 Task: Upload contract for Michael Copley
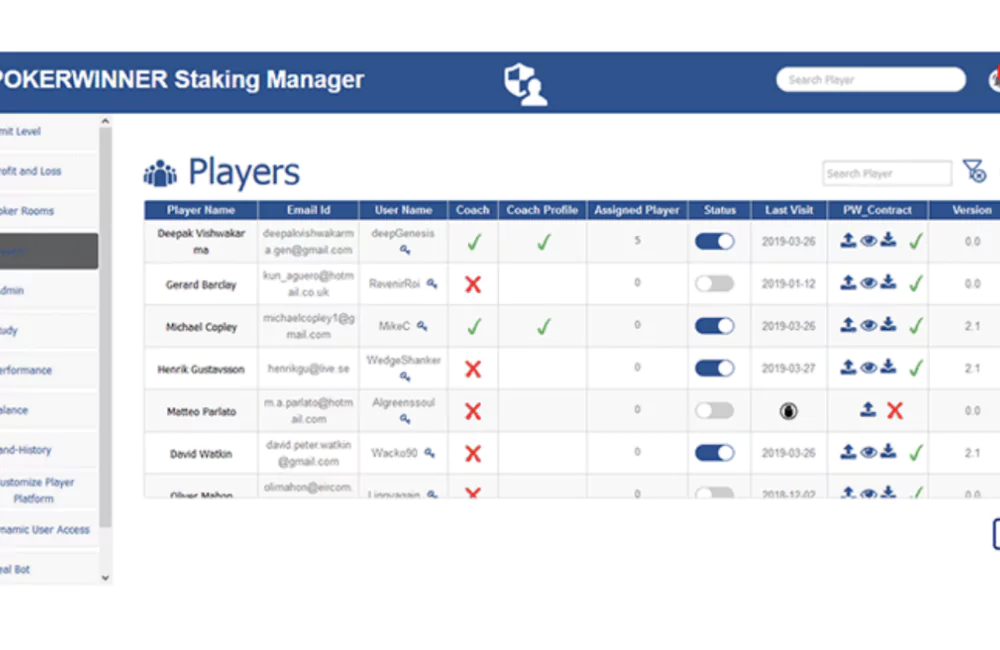click(x=848, y=325)
